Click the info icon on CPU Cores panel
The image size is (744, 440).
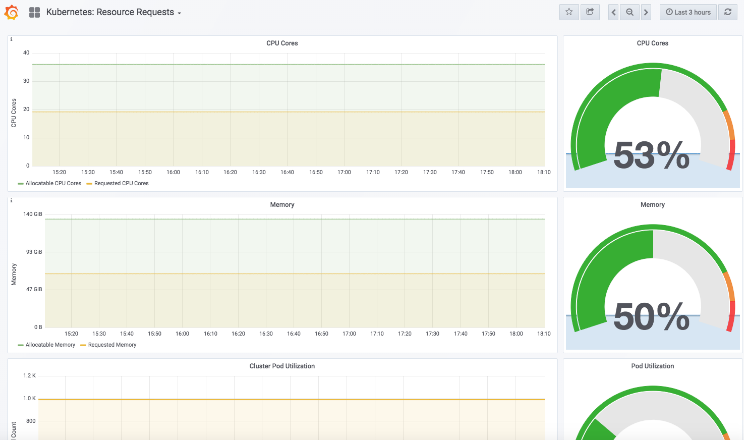[x=11, y=39]
